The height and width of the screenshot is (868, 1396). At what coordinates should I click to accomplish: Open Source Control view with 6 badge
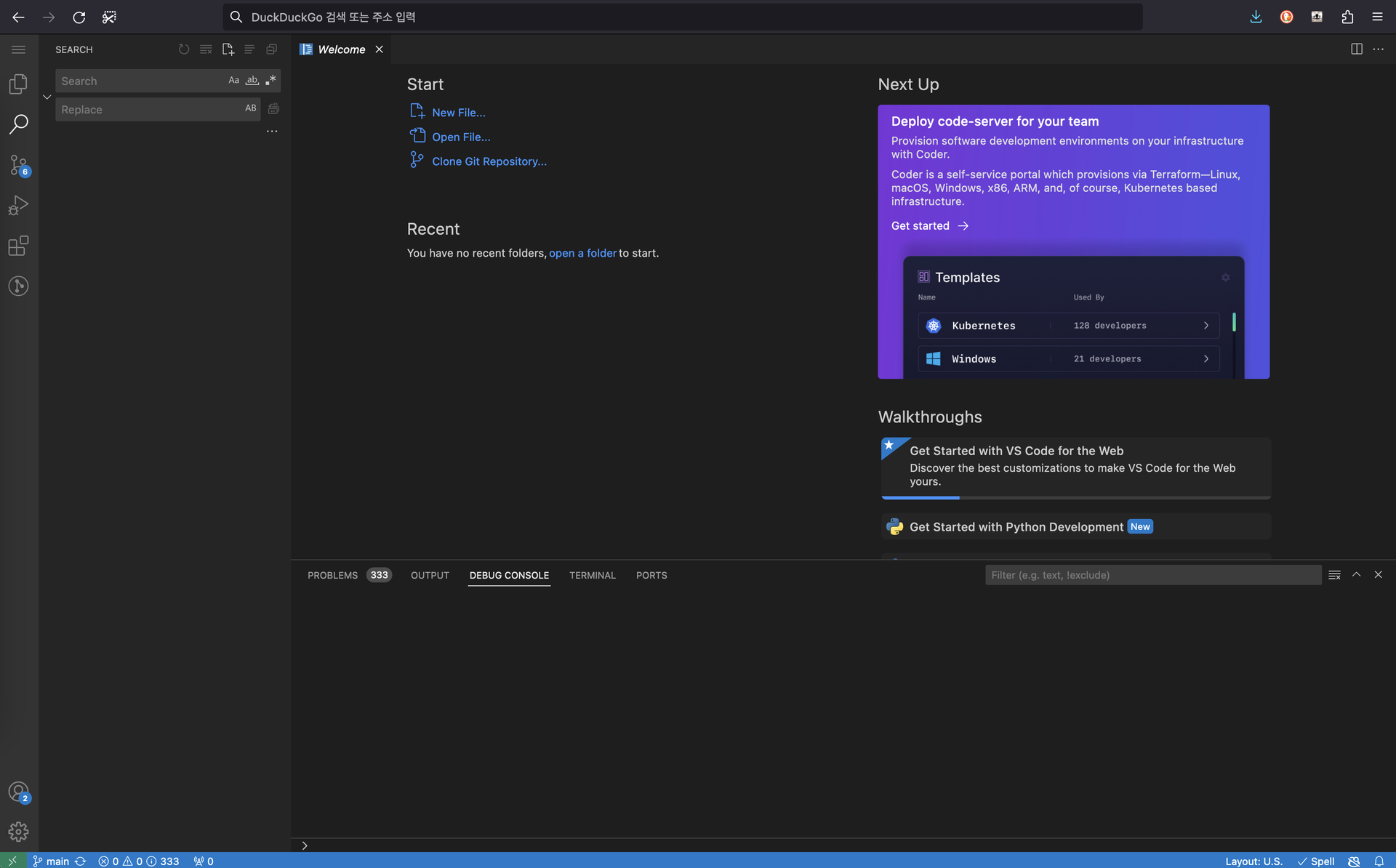pos(18,165)
